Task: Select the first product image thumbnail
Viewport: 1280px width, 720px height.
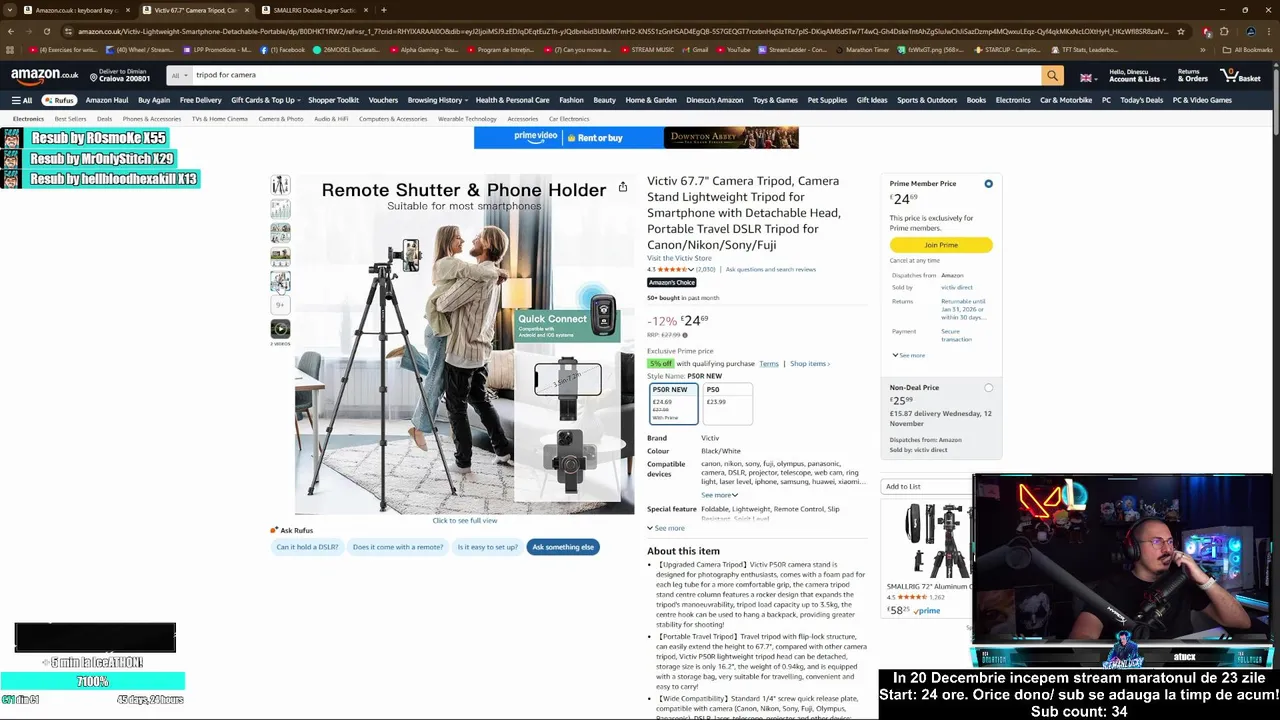Action: pyautogui.click(x=280, y=185)
